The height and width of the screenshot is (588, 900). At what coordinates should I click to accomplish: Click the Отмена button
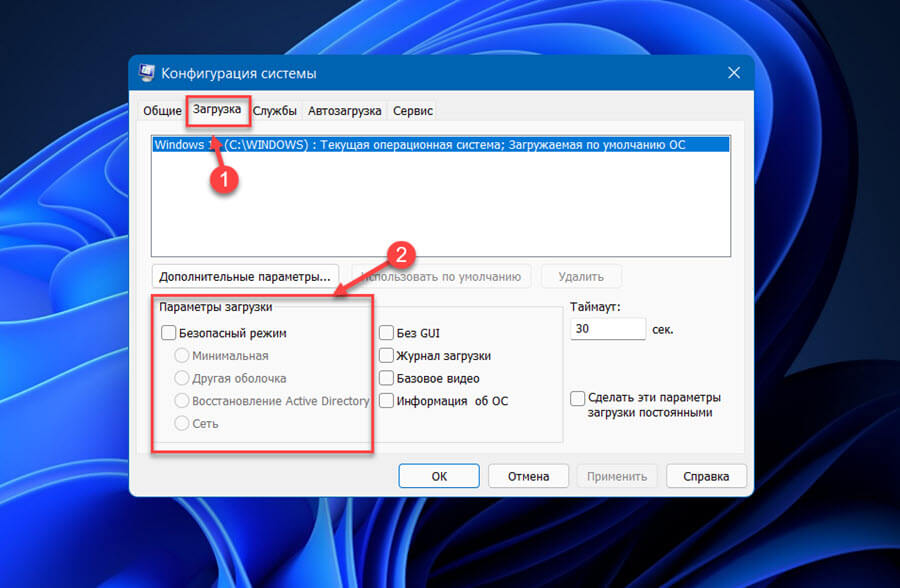tap(528, 476)
